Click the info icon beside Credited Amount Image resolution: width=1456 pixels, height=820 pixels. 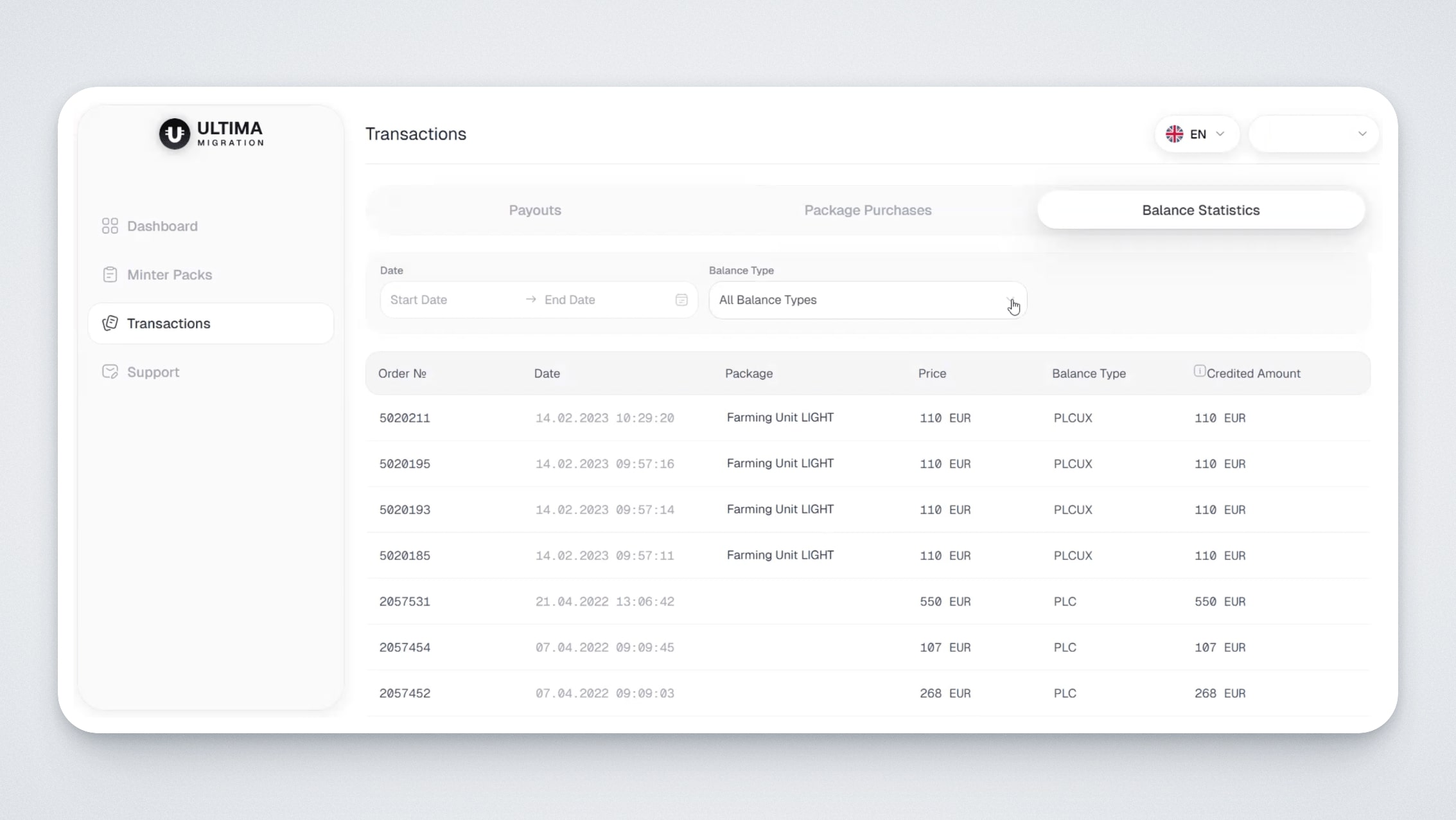point(1199,371)
